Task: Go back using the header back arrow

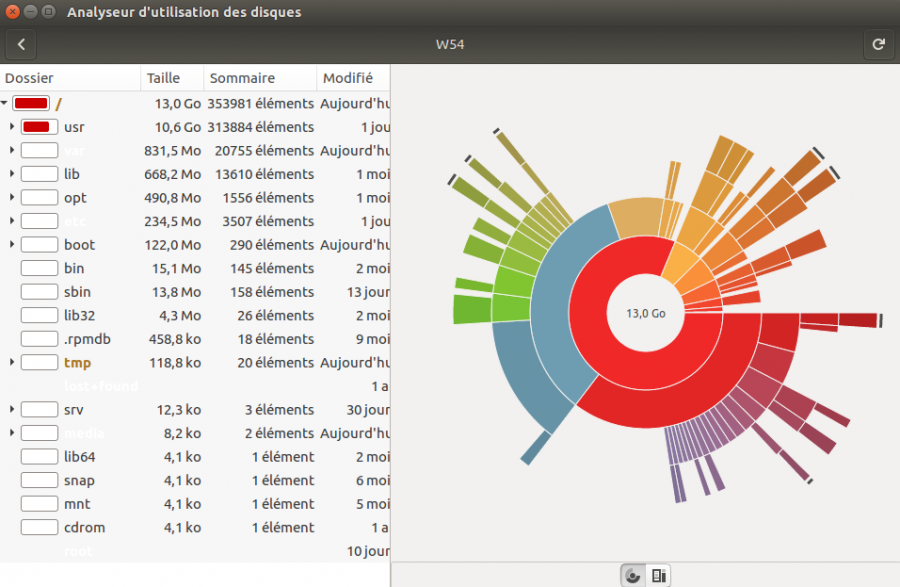Action: pos(21,44)
